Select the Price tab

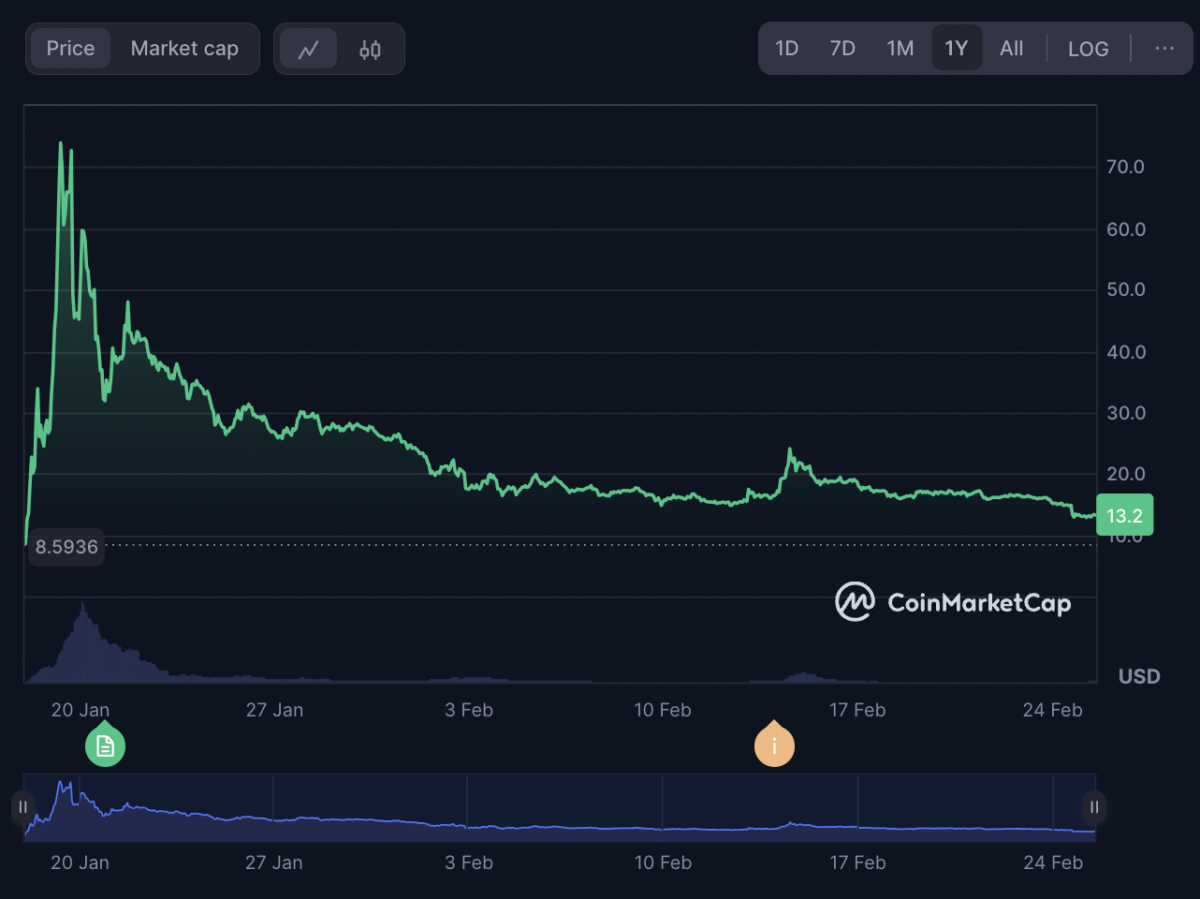click(x=70, y=49)
